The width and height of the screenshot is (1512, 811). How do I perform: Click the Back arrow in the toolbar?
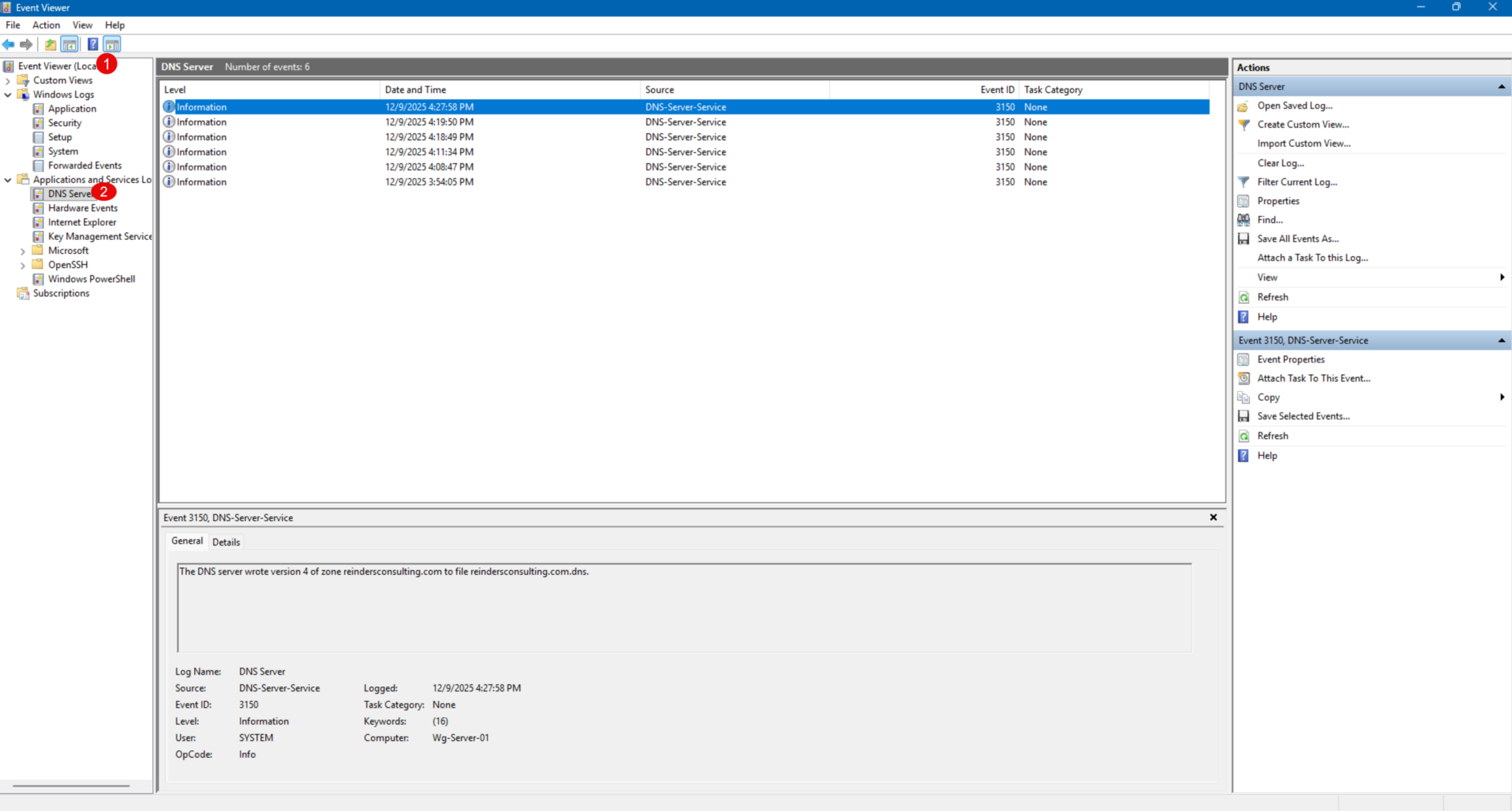tap(9, 44)
